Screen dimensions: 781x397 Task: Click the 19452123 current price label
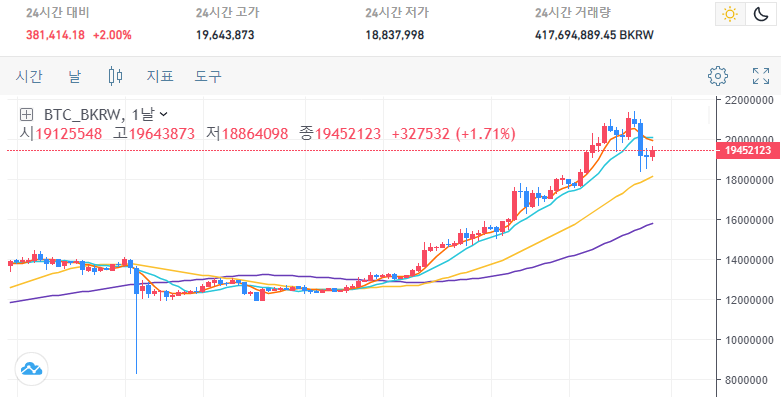(x=748, y=150)
